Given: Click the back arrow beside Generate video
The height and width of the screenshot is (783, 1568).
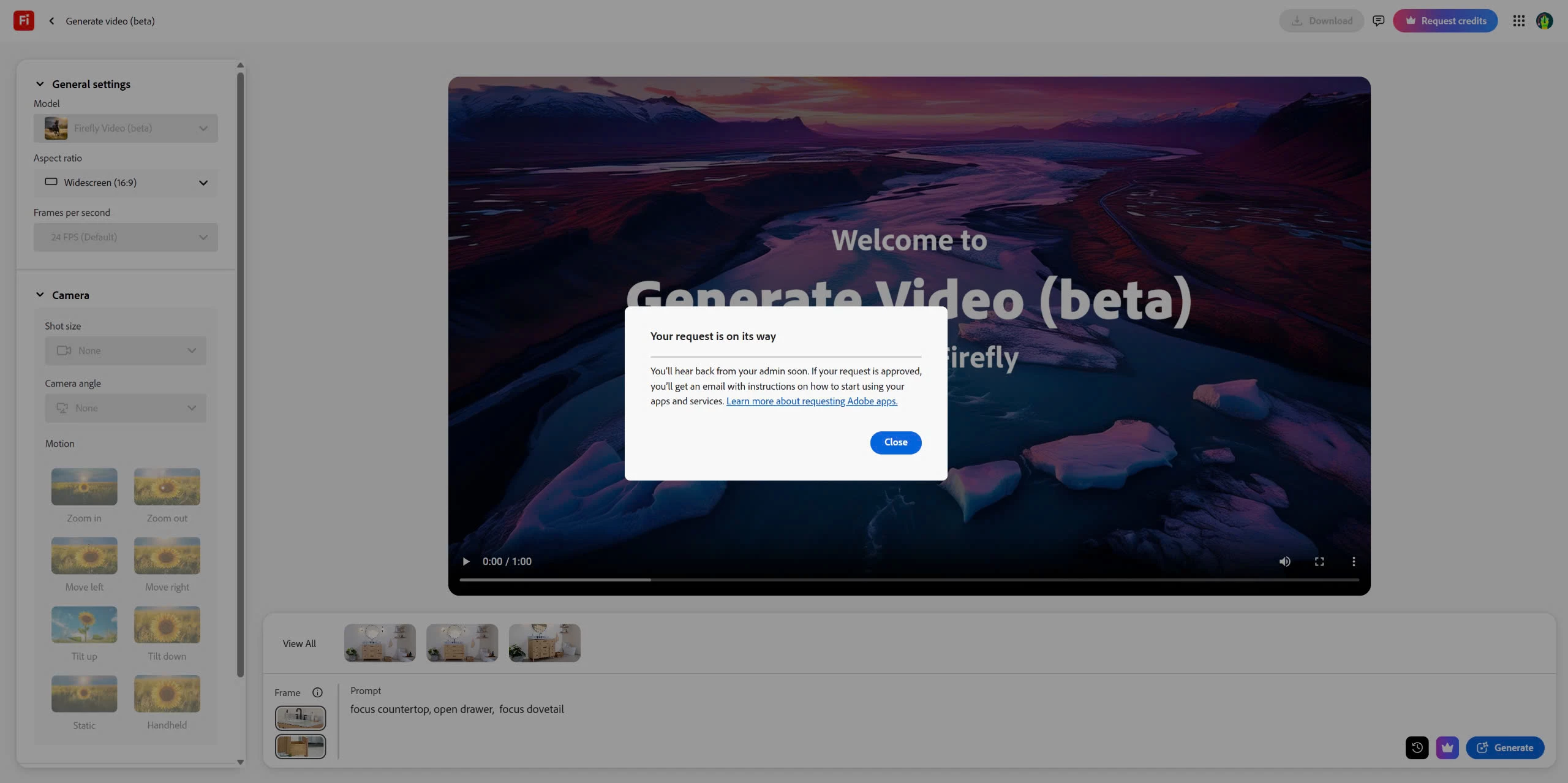Looking at the screenshot, I should pos(51,21).
